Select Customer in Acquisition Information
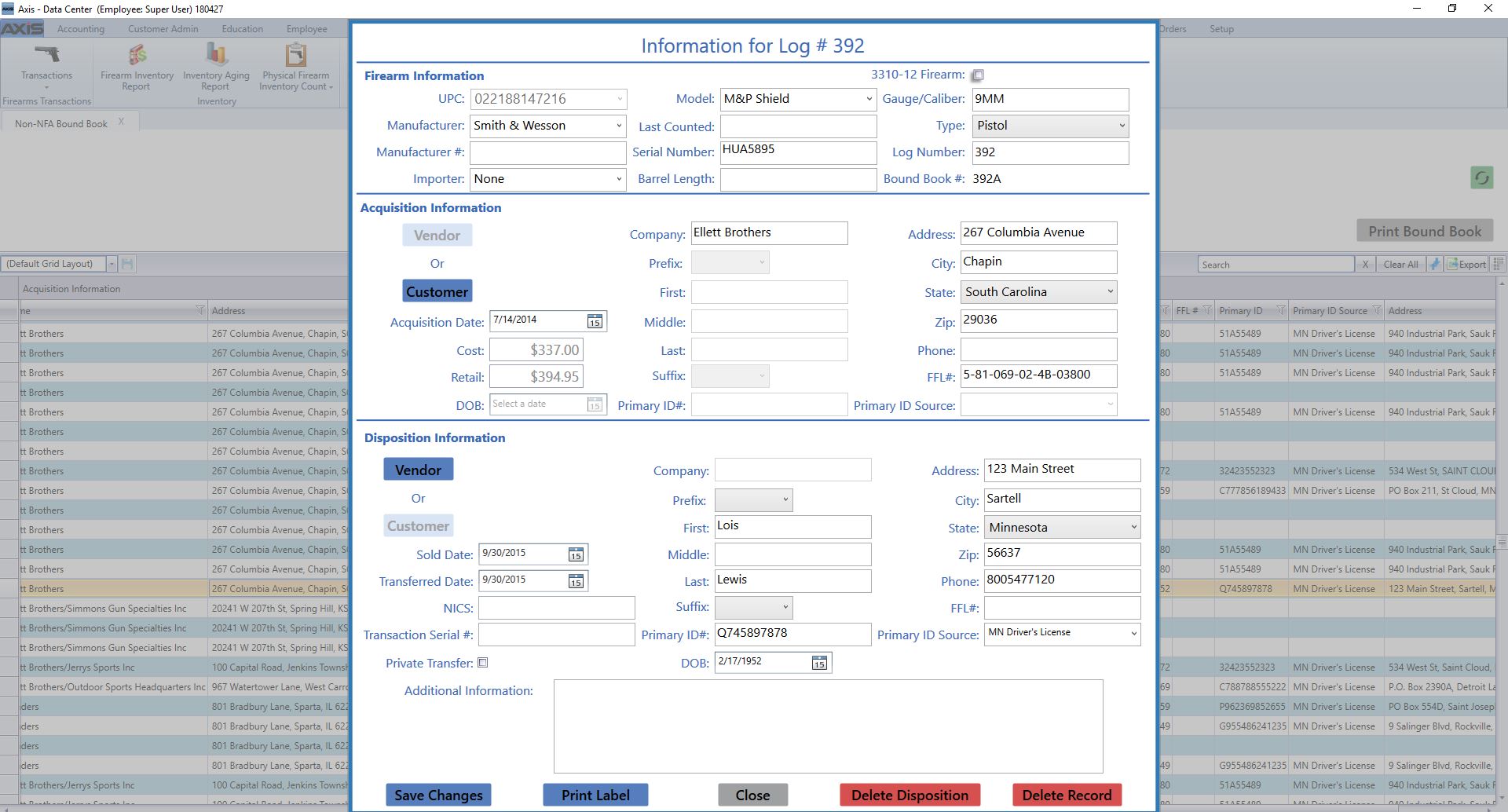 [x=437, y=291]
